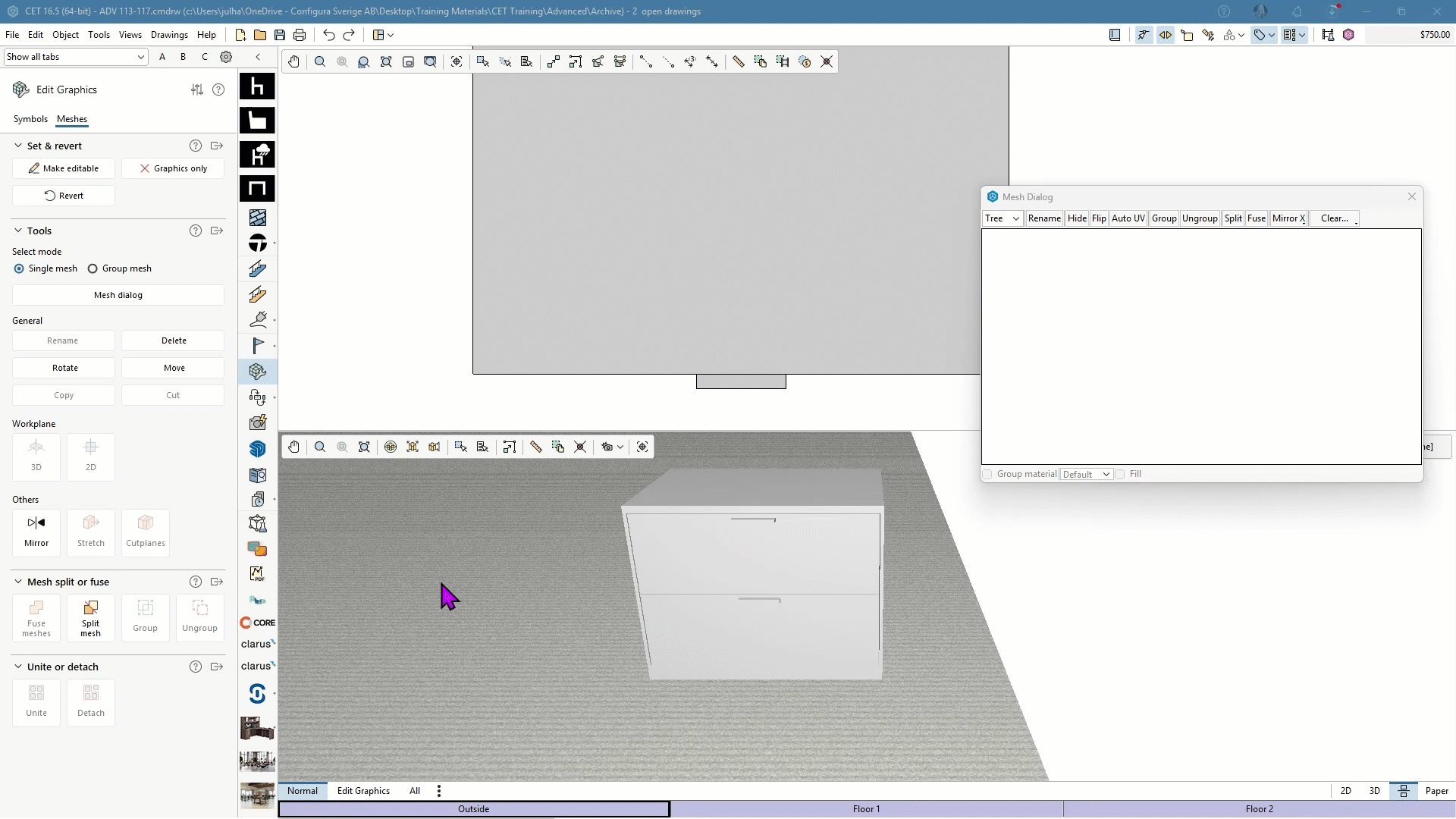The width and height of the screenshot is (1456, 819).
Task: Click the Edit Graphics help question icon
Action: 218,89
